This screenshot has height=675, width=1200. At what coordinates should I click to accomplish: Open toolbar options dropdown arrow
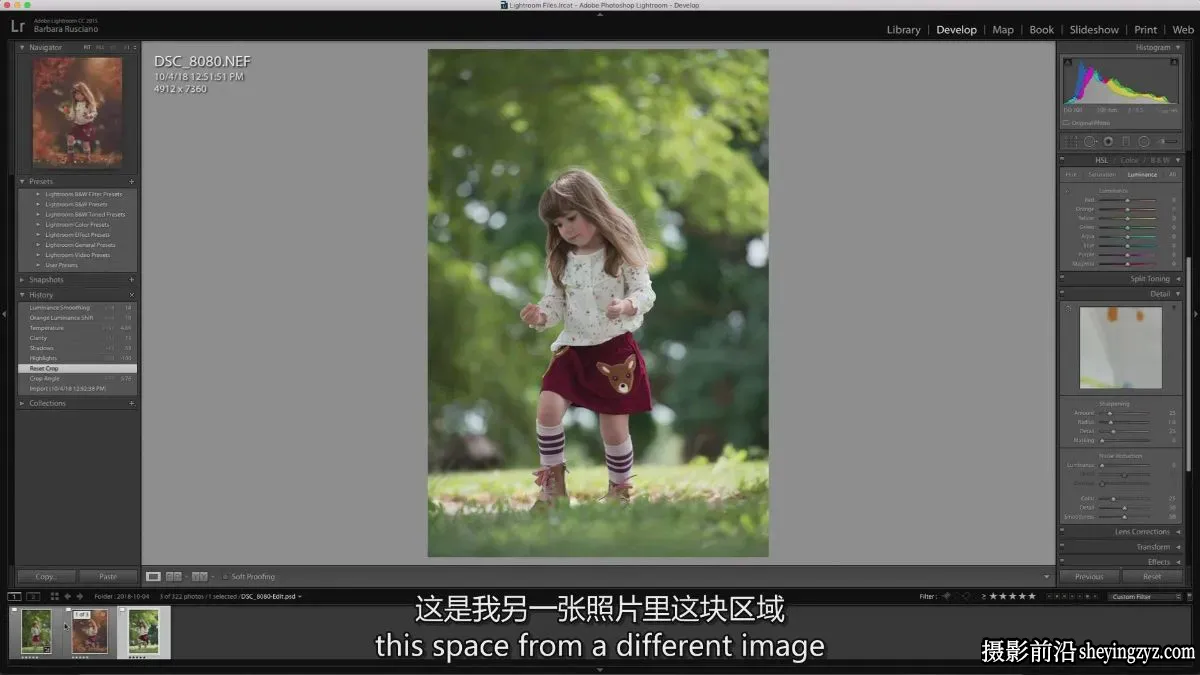point(1047,577)
